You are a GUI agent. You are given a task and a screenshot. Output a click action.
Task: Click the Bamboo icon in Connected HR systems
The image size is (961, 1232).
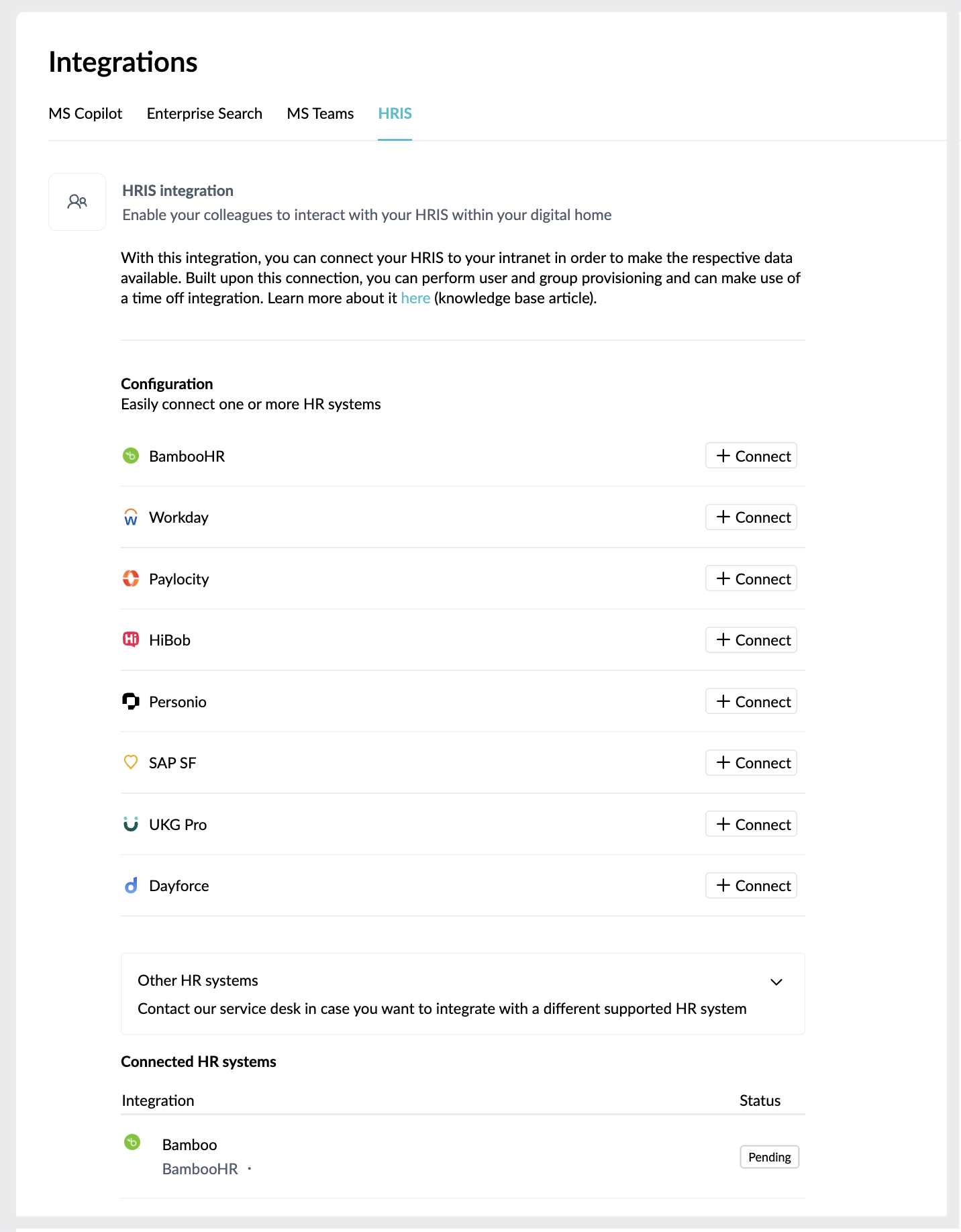(x=132, y=1142)
